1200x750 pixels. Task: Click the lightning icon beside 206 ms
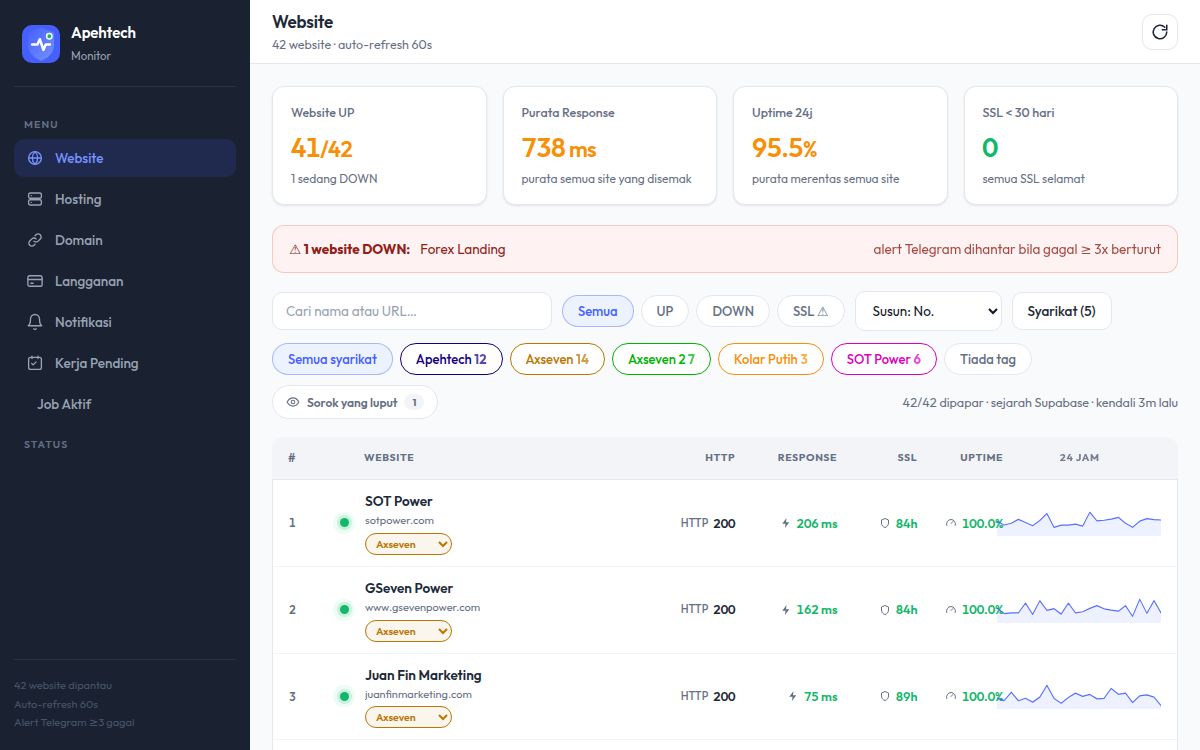tap(786, 523)
